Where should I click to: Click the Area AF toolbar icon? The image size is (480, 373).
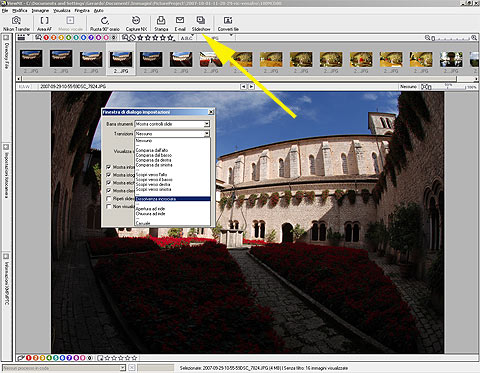[44, 24]
